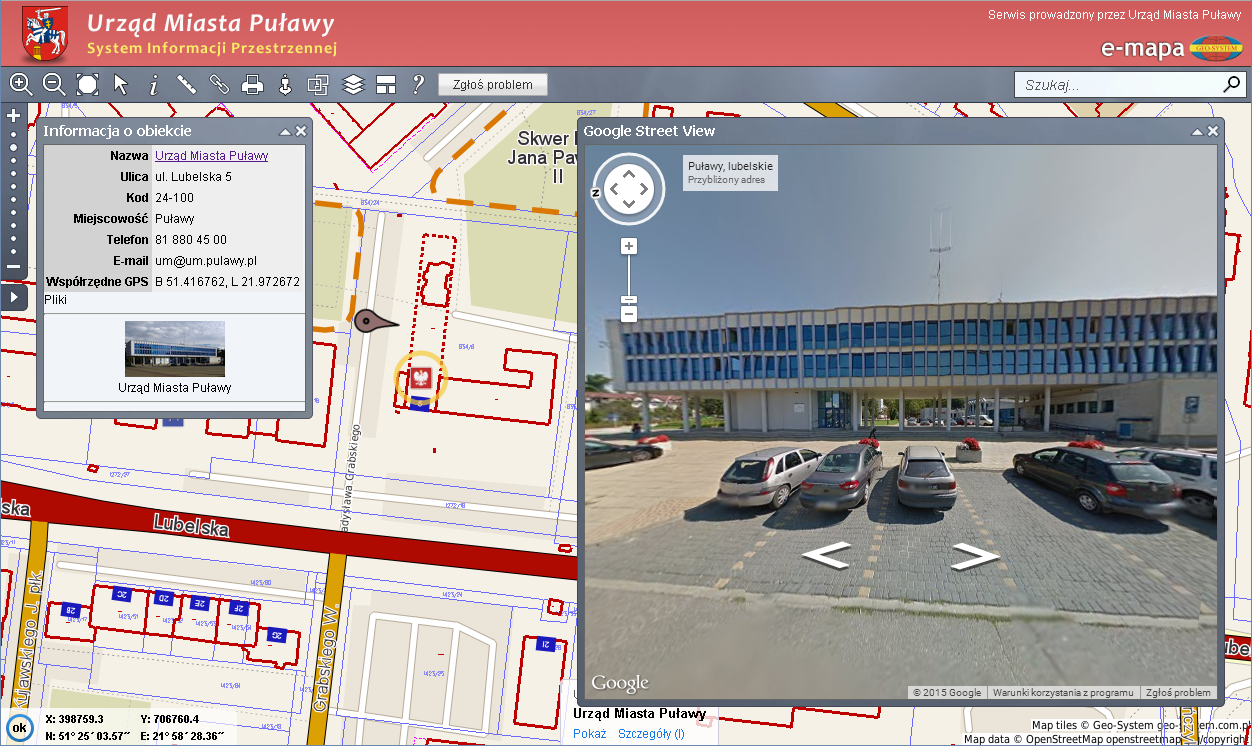Zoom out Street View with minus button
1252x746 pixels.
click(628, 315)
